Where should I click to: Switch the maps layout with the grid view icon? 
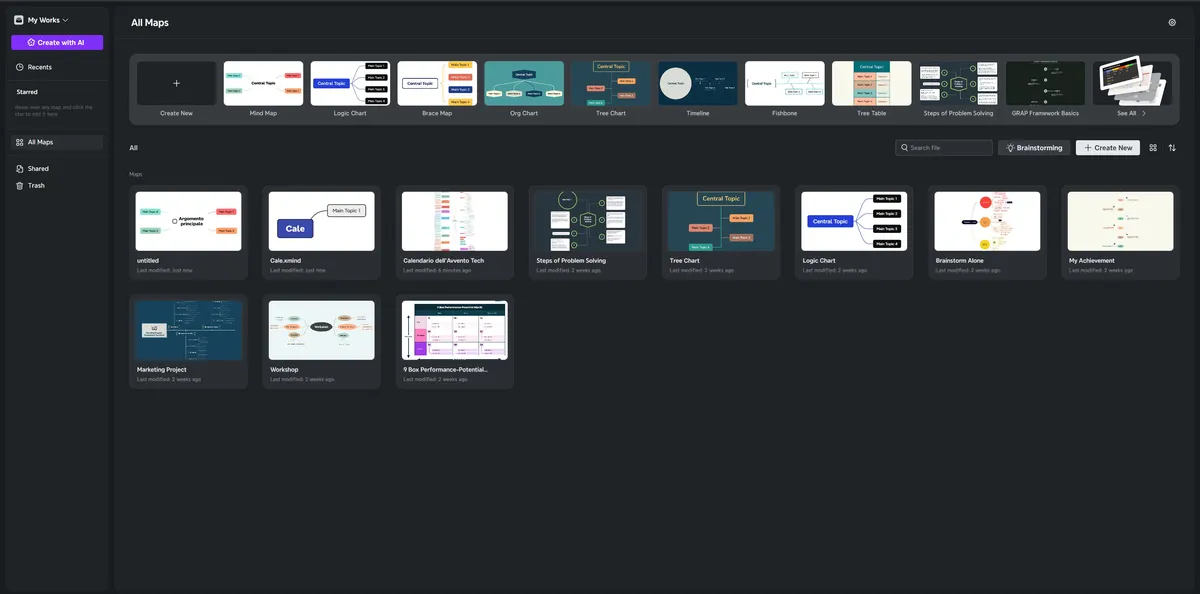click(1153, 148)
